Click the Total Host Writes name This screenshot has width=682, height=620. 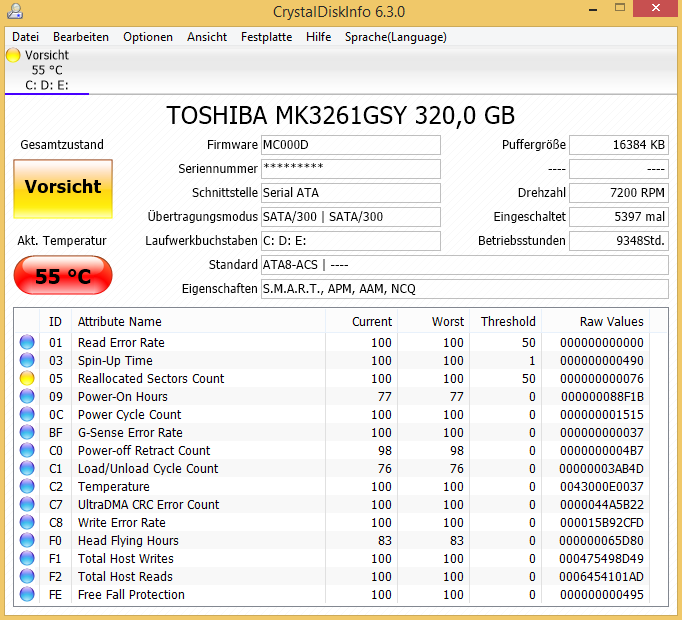click(126, 558)
